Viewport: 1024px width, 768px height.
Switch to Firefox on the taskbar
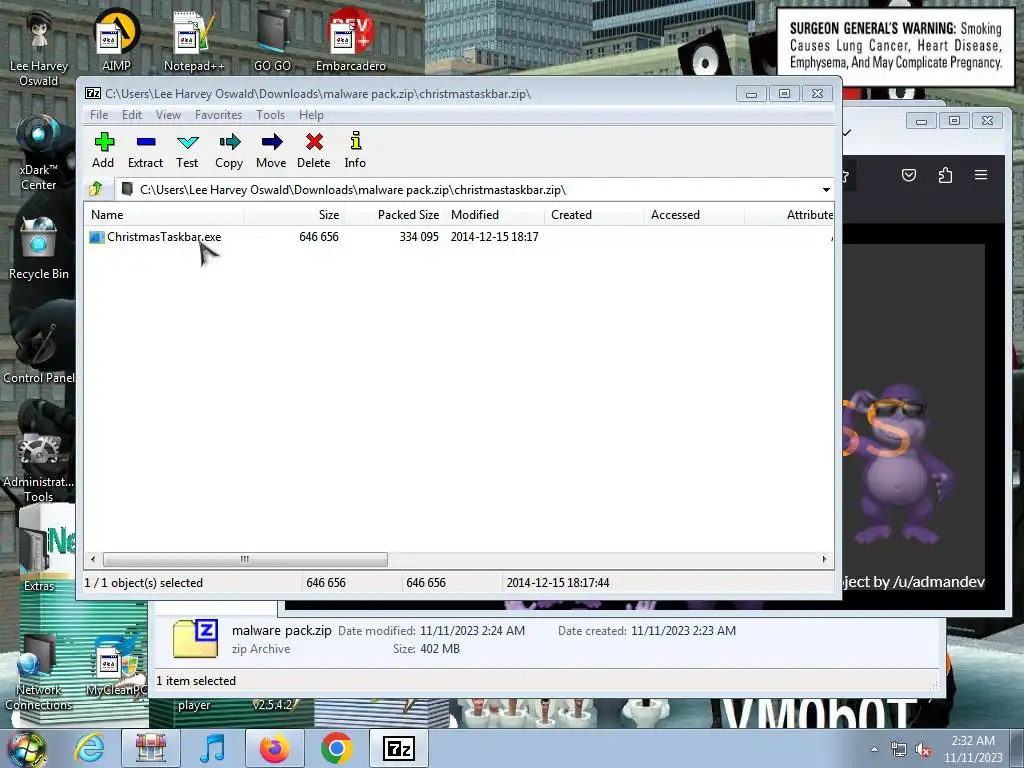[x=275, y=748]
